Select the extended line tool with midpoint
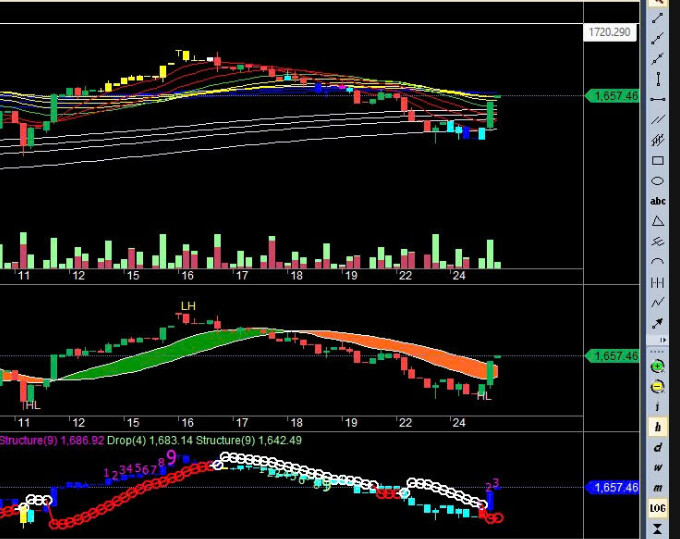 pyautogui.click(x=657, y=39)
